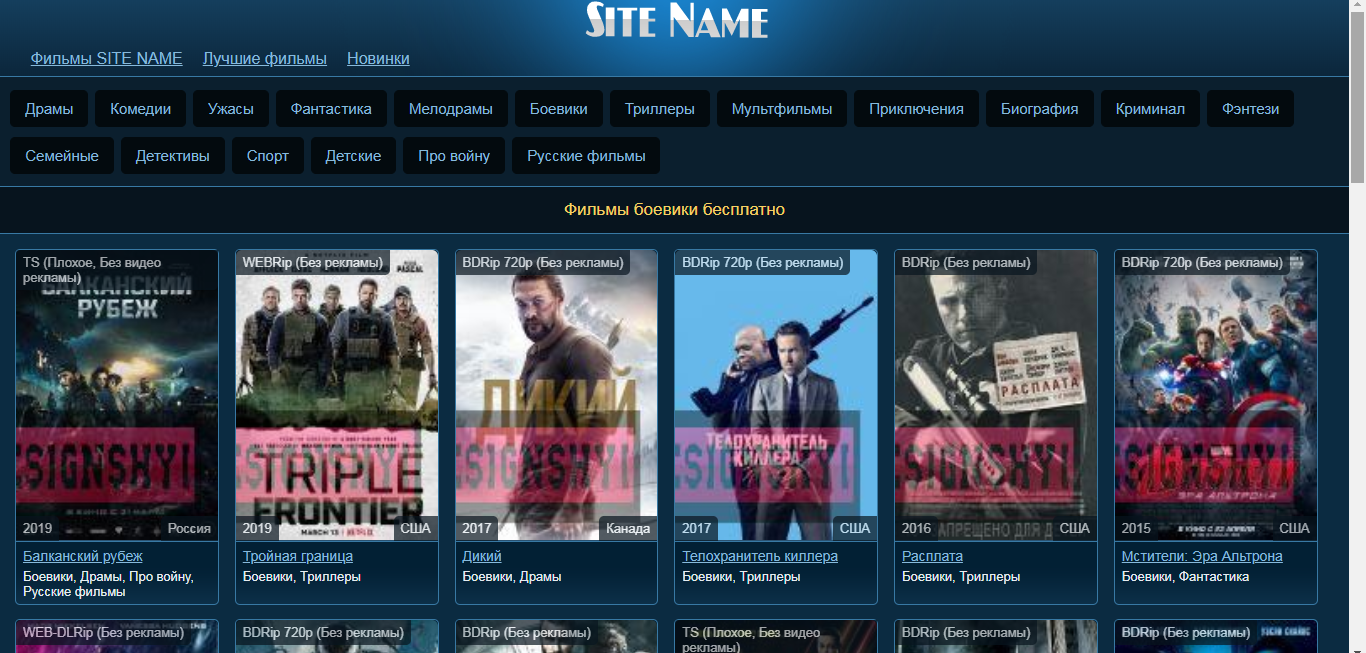1366x653 pixels.
Task: Open the Фильмы SITE NAME link
Action: point(107,58)
